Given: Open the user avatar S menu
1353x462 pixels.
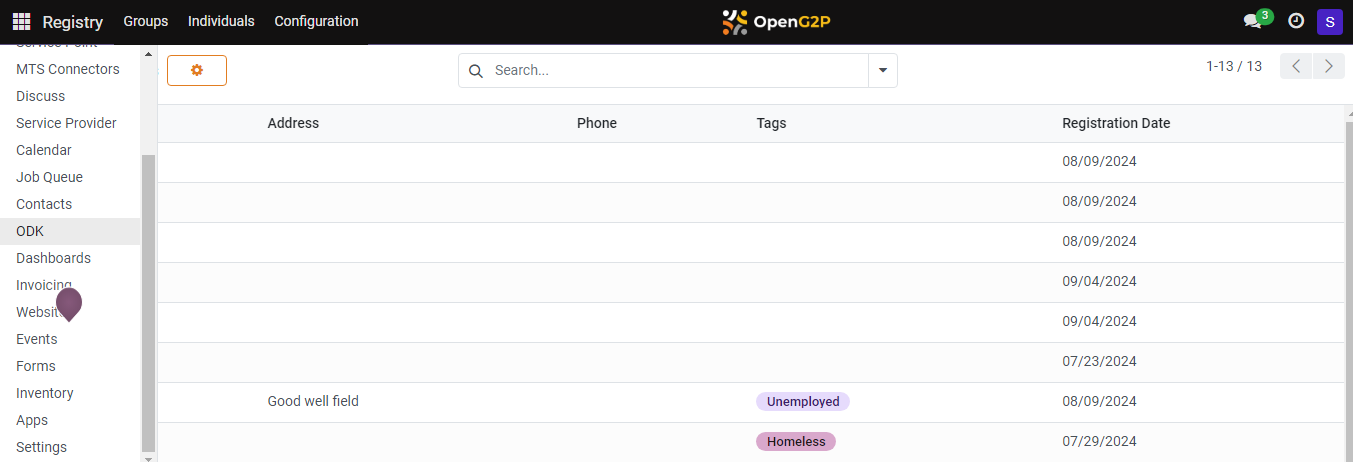Looking at the screenshot, I should [1329, 21].
